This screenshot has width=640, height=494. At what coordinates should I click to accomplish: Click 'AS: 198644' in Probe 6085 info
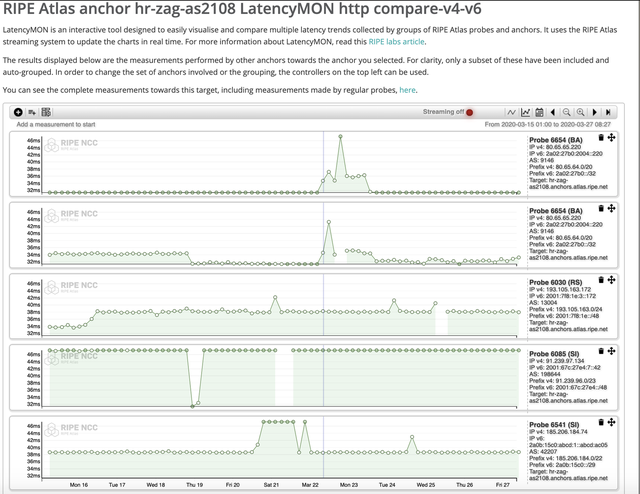click(x=545, y=374)
